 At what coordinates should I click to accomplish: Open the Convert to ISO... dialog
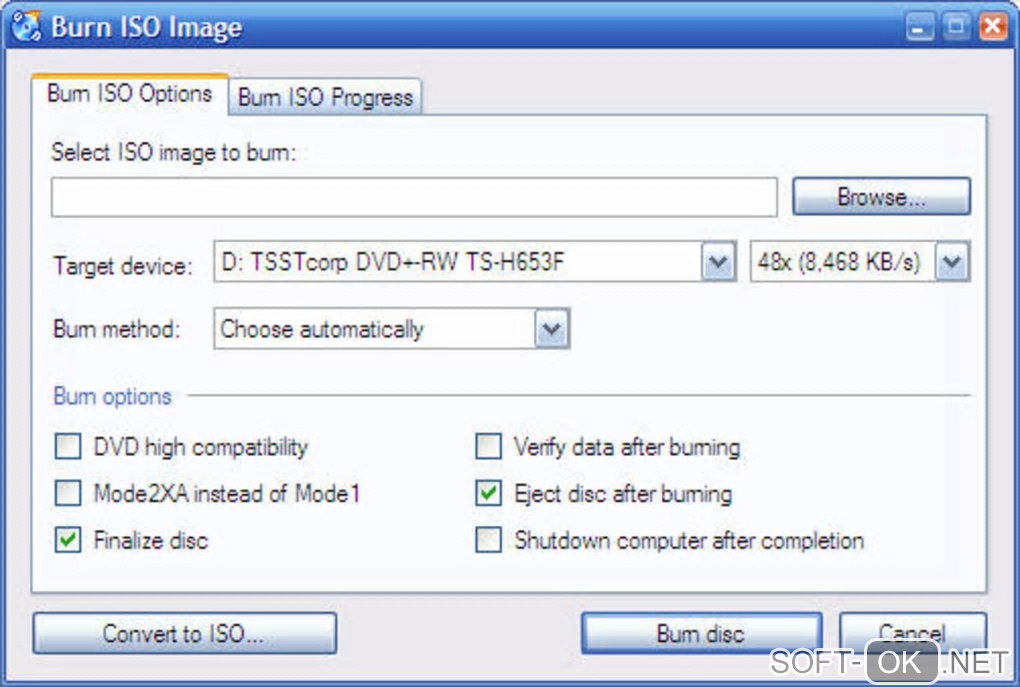click(184, 633)
